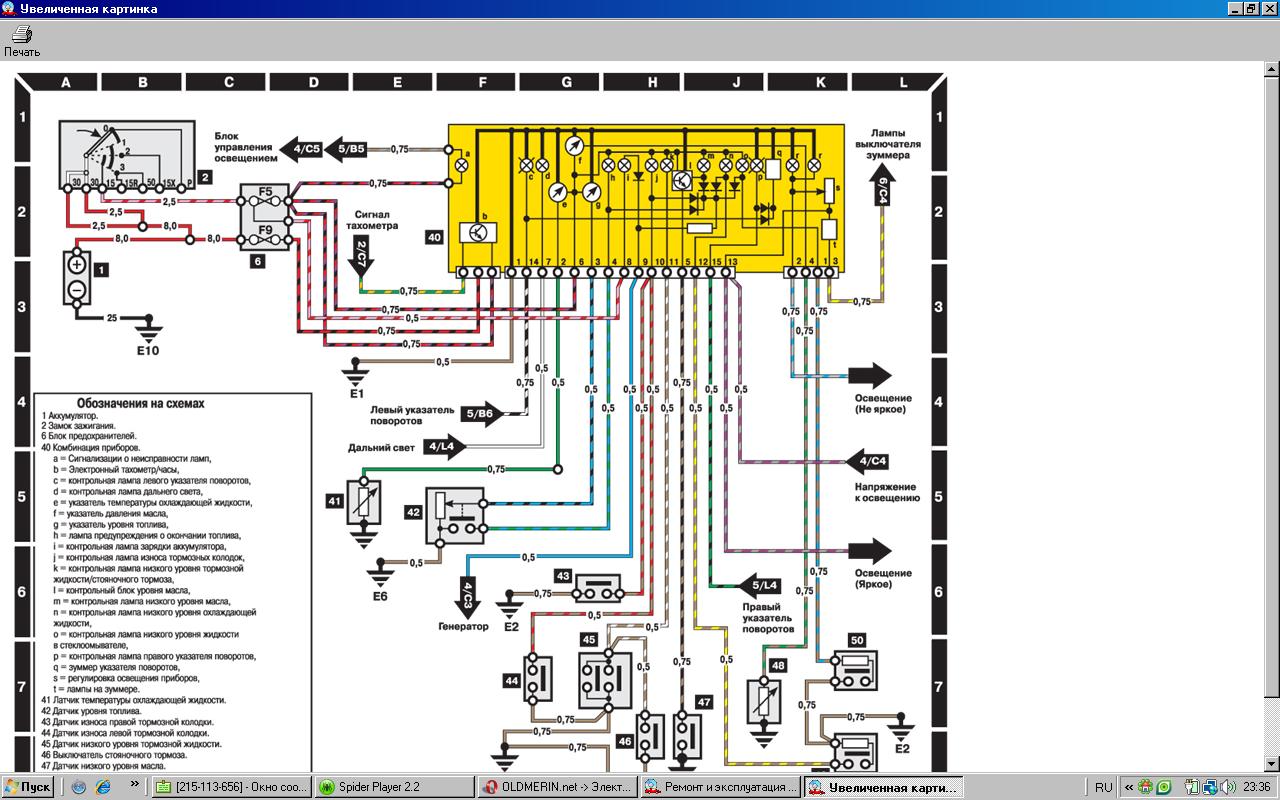Restore down the Увеличенная картинка window

tap(1250, 9)
